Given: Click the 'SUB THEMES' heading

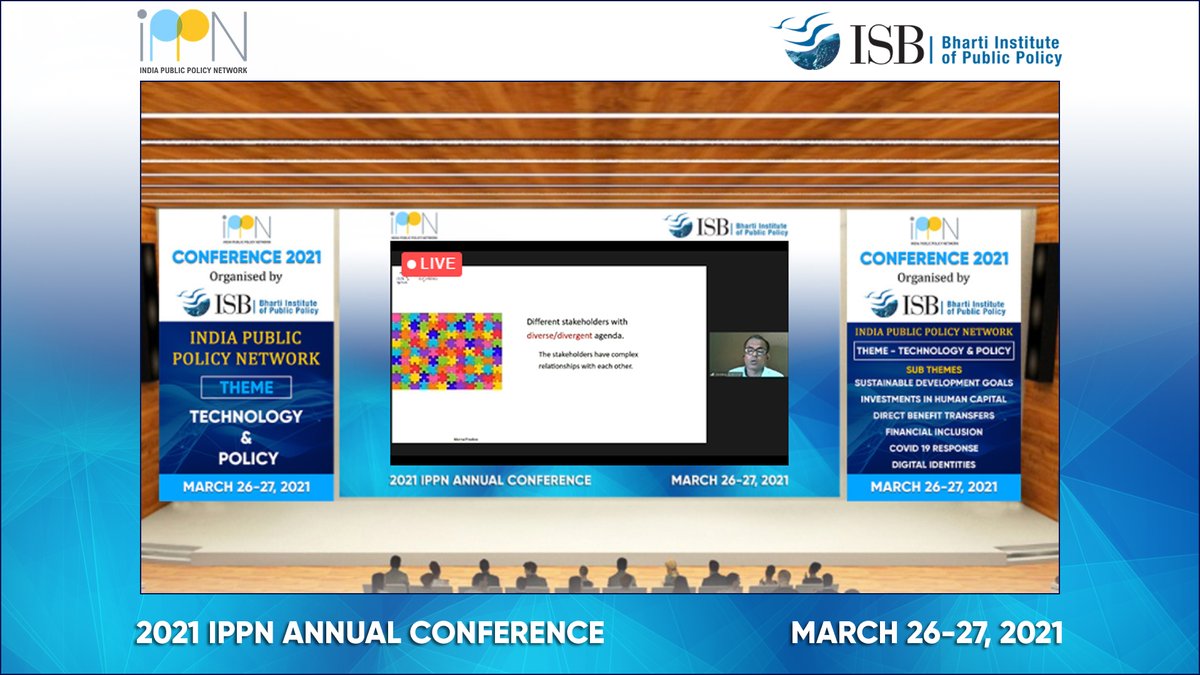Looking at the screenshot, I should [x=933, y=369].
